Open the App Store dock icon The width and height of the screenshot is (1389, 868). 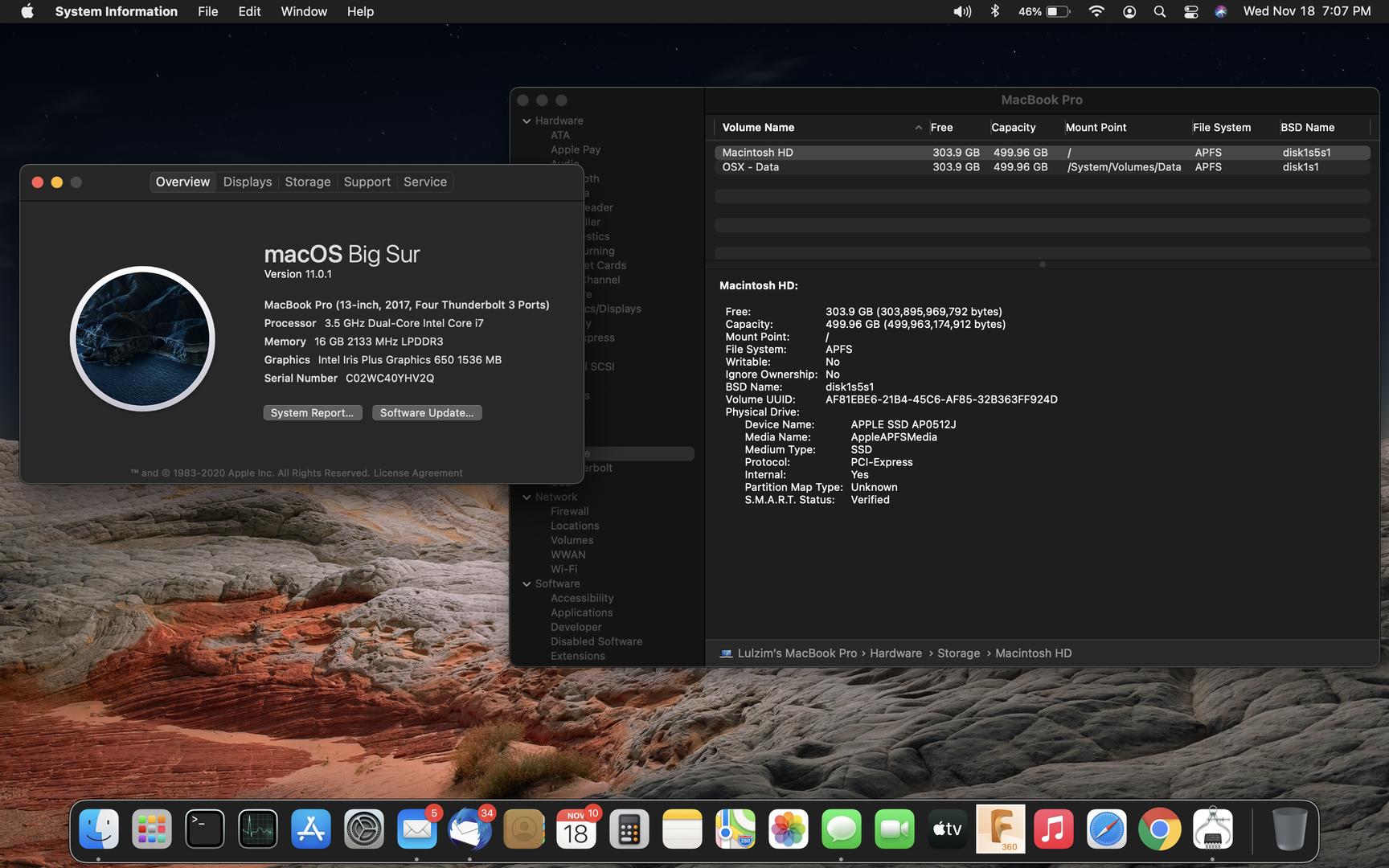tap(311, 829)
